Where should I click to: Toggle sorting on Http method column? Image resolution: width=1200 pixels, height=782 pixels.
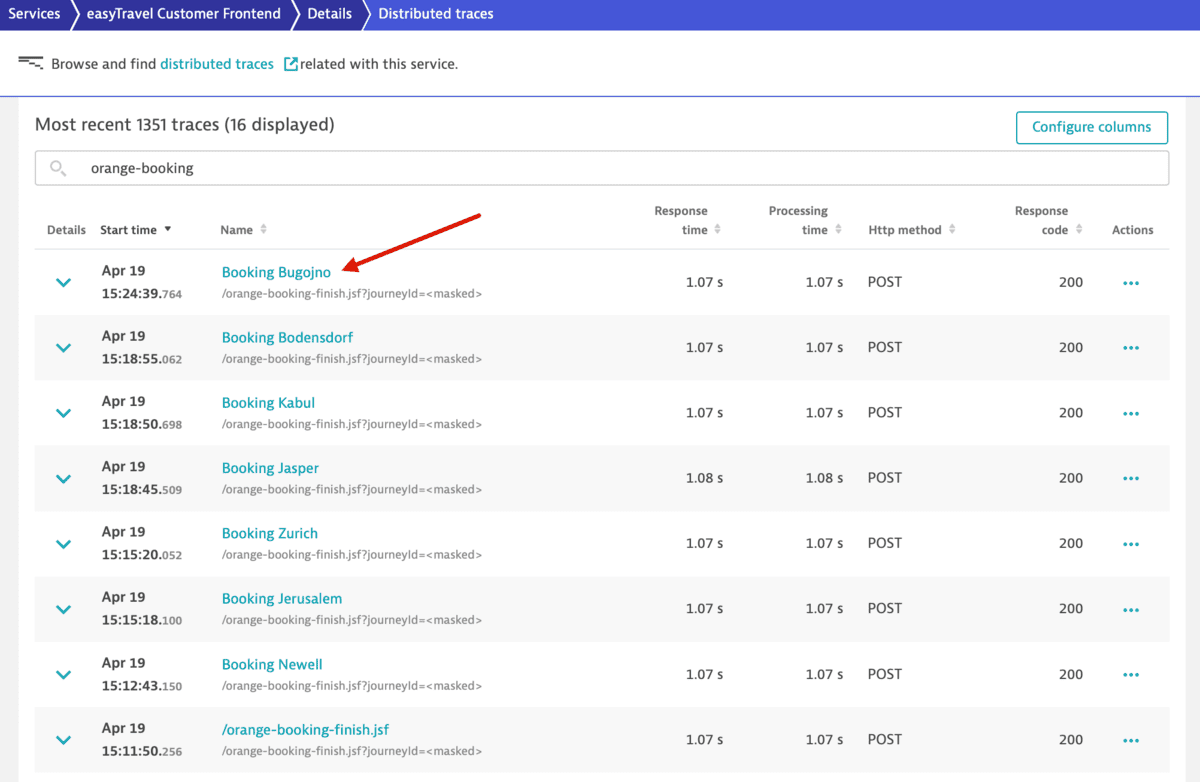(x=951, y=229)
